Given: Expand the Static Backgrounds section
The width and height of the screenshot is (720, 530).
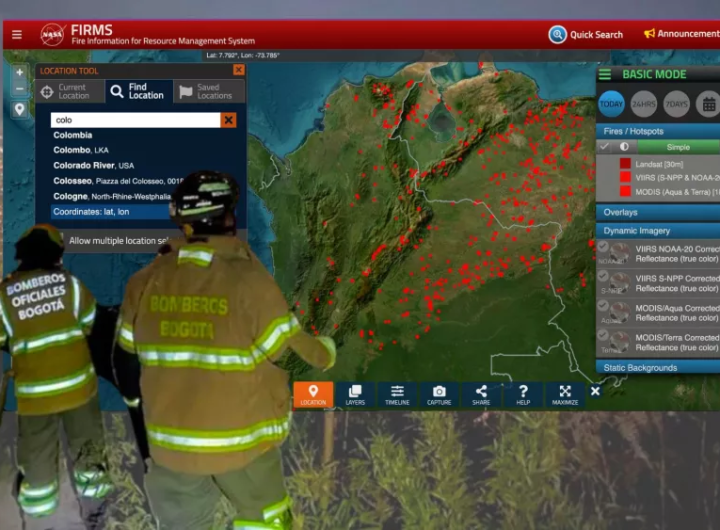Looking at the screenshot, I should (x=657, y=367).
